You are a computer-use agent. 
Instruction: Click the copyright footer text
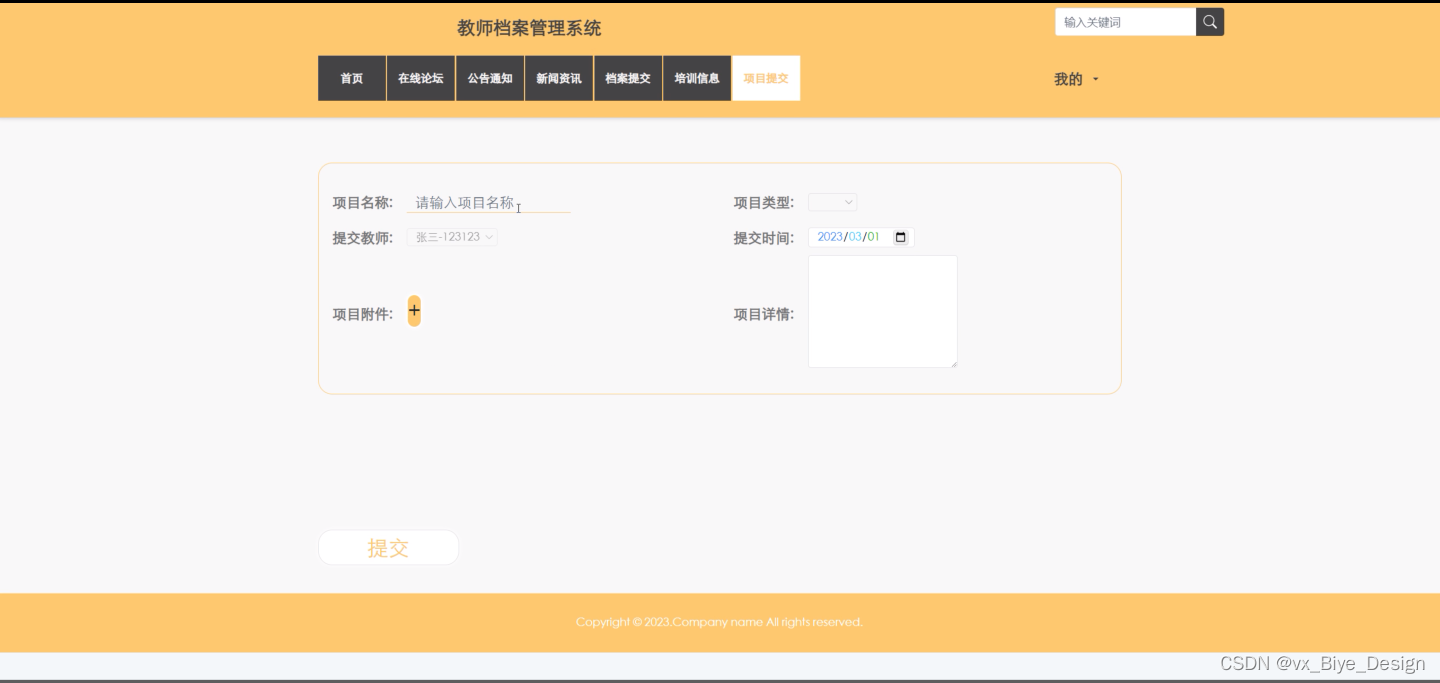pyautogui.click(x=719, y=622)
